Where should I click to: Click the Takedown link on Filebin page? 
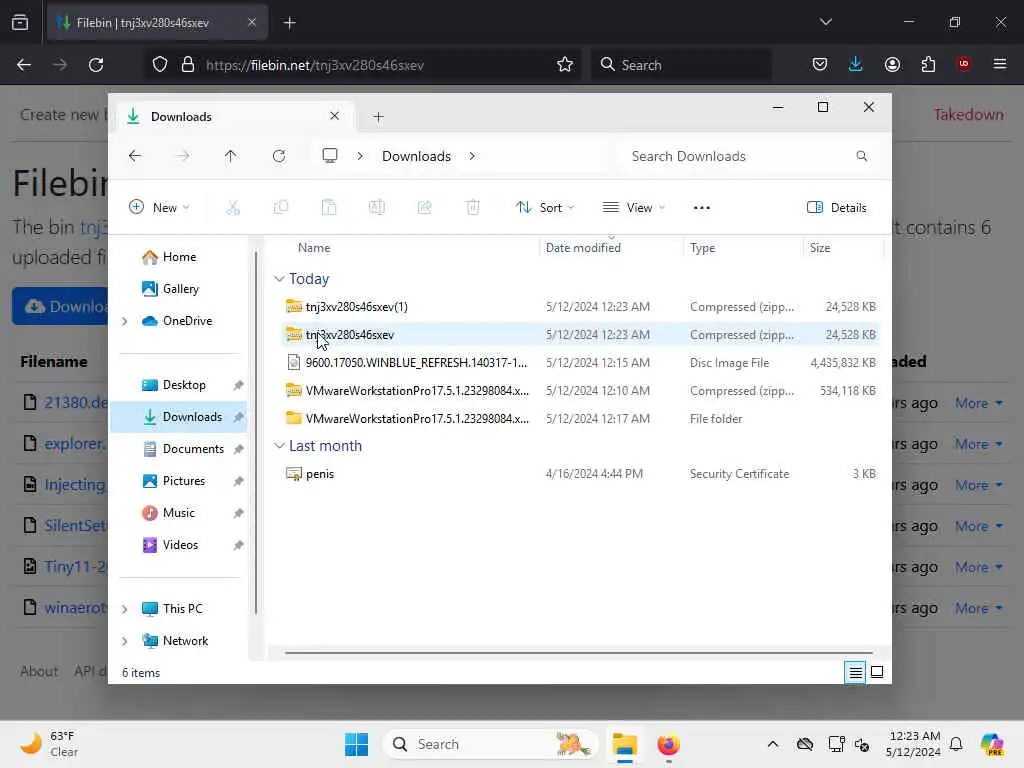[968, 115]
